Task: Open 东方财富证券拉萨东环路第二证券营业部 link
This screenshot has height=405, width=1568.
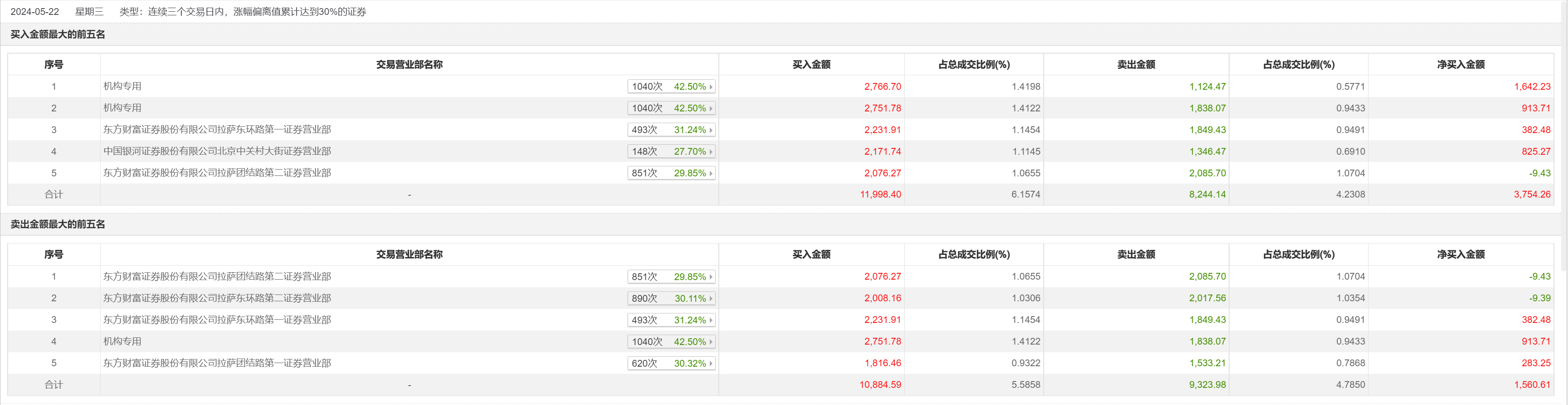Action: 217,298
